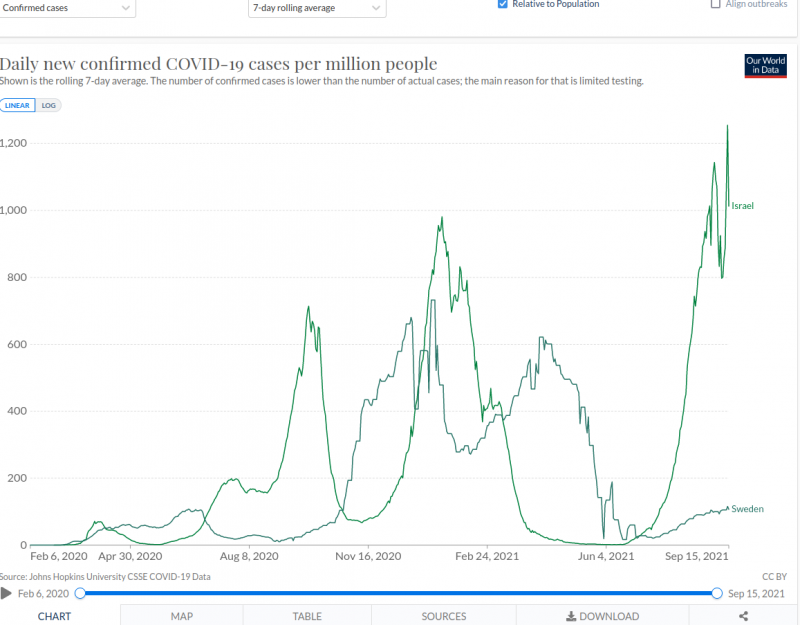Click the Johns Hopkins source text
Screen dimensions: 800x625
[x=105, y=577]
